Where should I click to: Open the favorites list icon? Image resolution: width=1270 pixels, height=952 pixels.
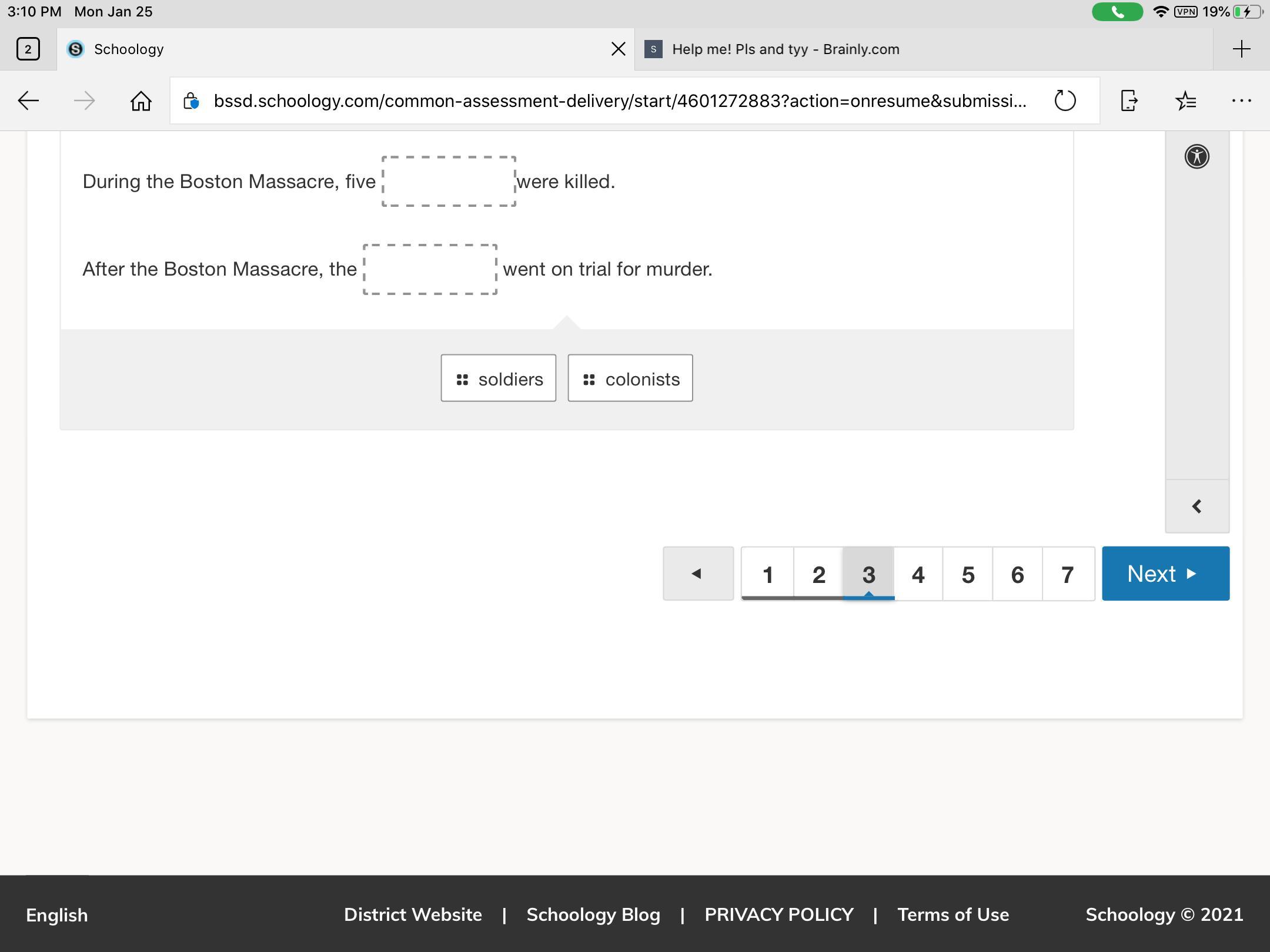tap(1185, 101)
